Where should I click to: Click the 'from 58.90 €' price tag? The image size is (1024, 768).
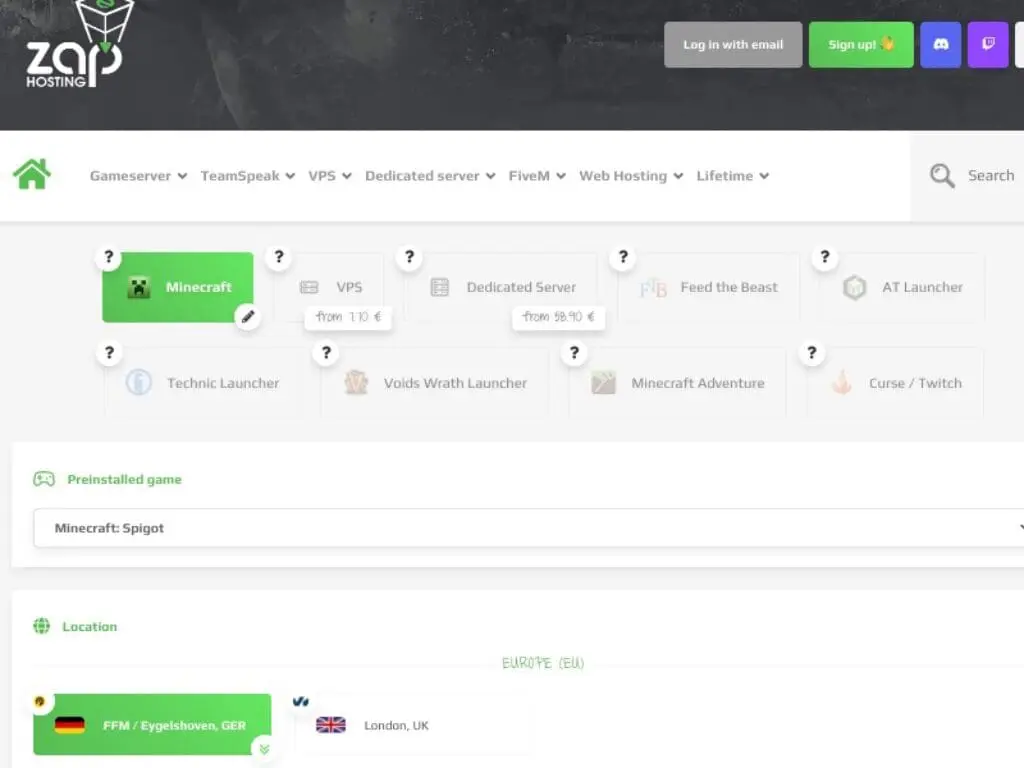coord(558,317)
